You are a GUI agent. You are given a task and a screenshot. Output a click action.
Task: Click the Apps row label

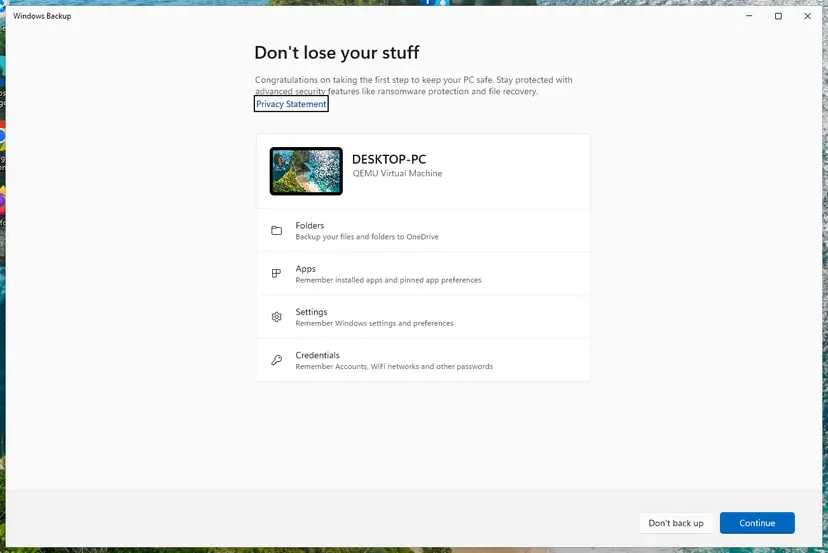(305, 269)
